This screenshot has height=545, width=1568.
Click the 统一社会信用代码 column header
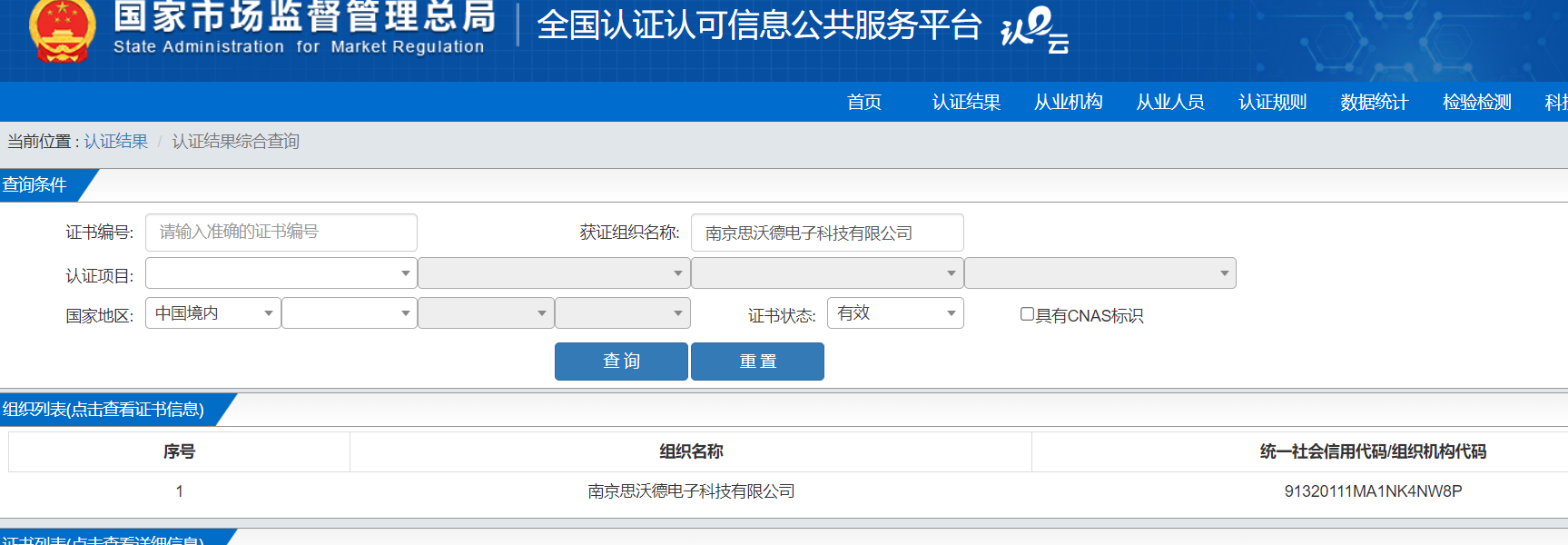tap(1373, 451)
